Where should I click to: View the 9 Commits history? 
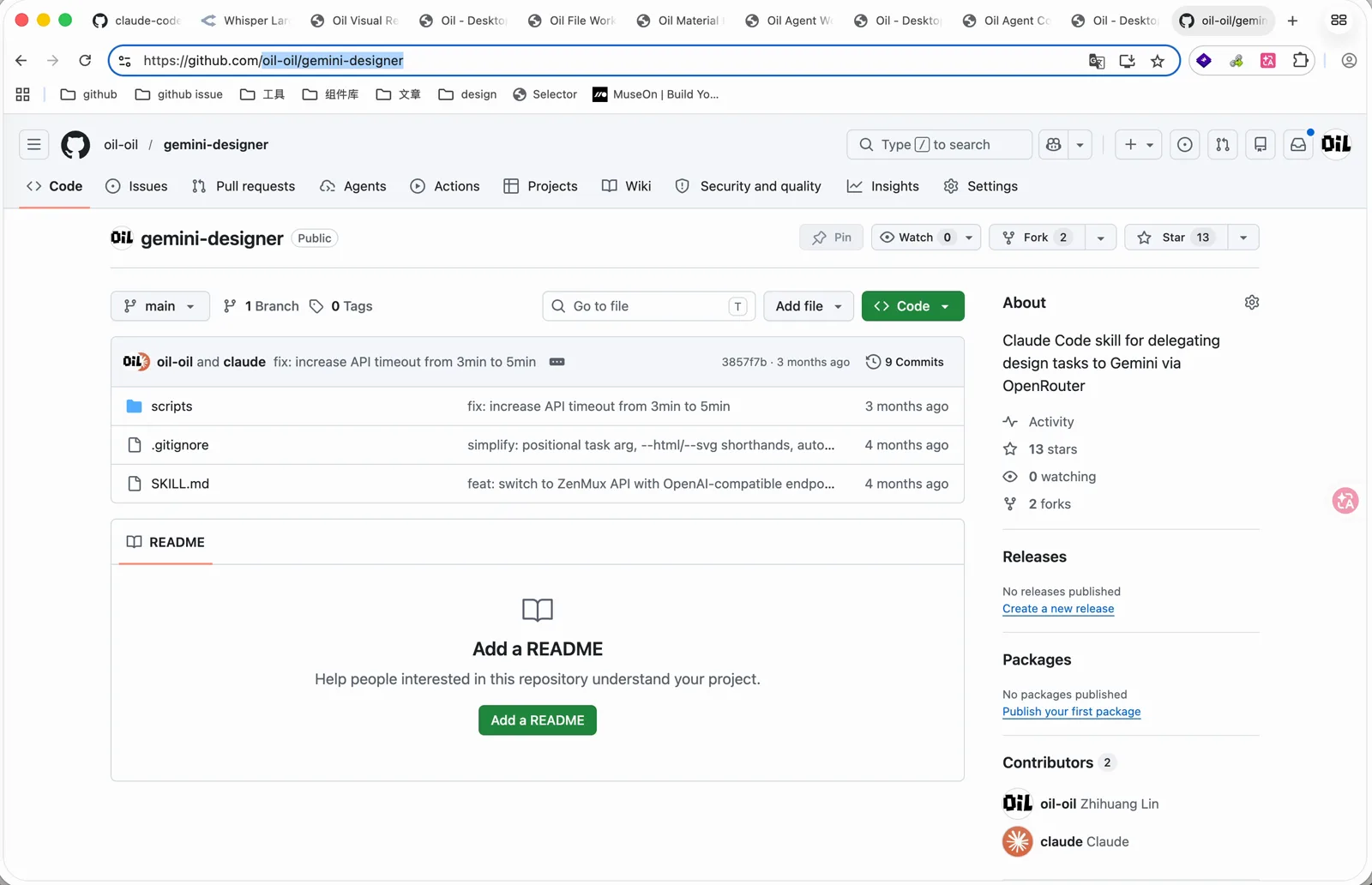pos(905,362)
